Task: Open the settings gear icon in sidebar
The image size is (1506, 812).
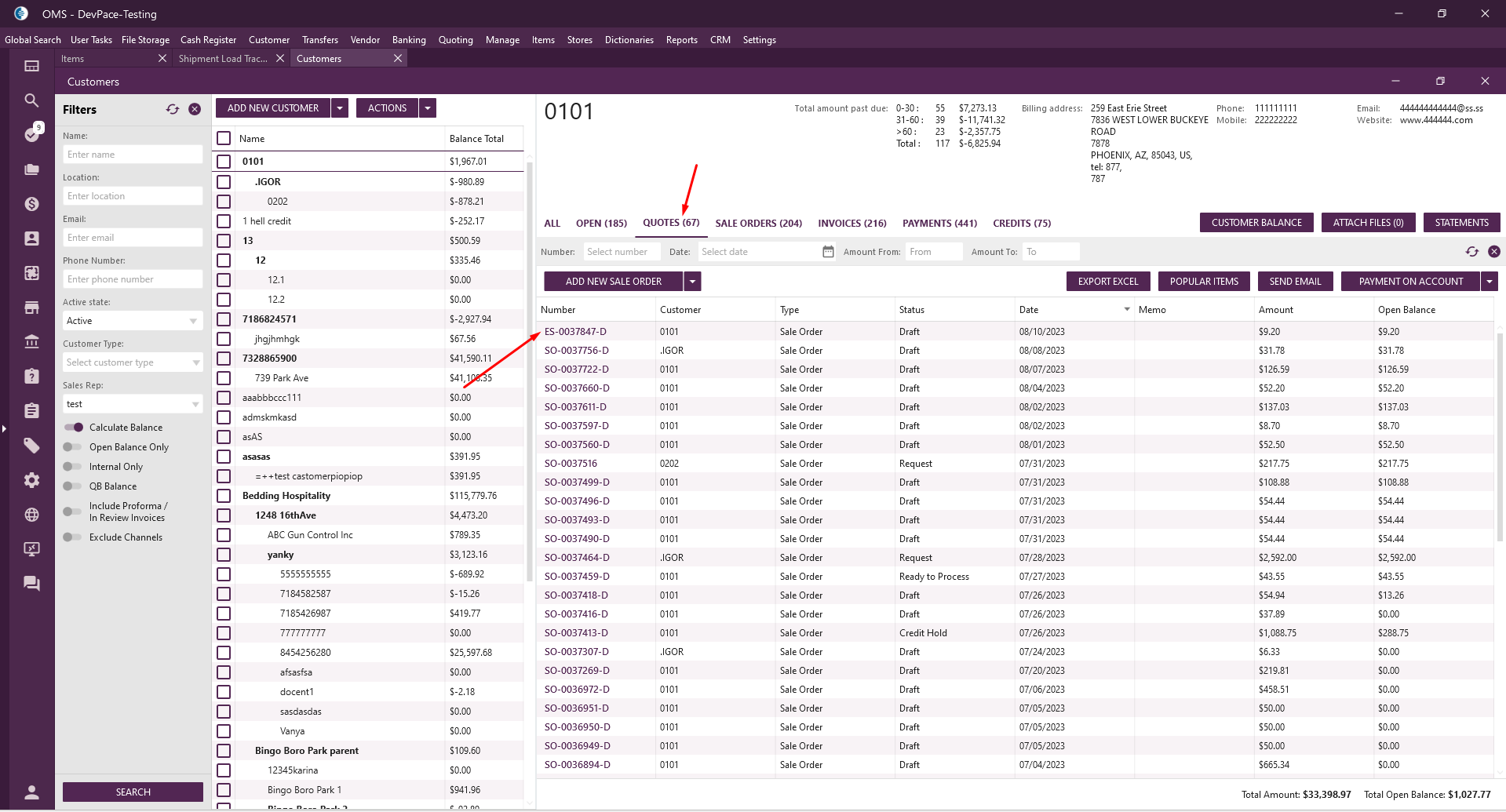Action: point(31,480)
